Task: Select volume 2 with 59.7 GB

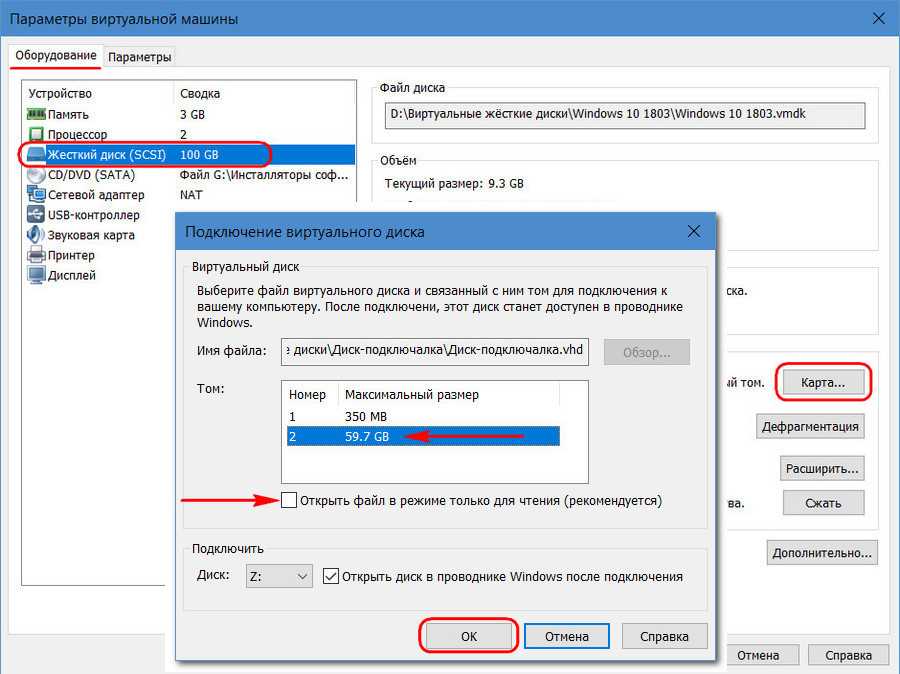Action: pos(423,436)
